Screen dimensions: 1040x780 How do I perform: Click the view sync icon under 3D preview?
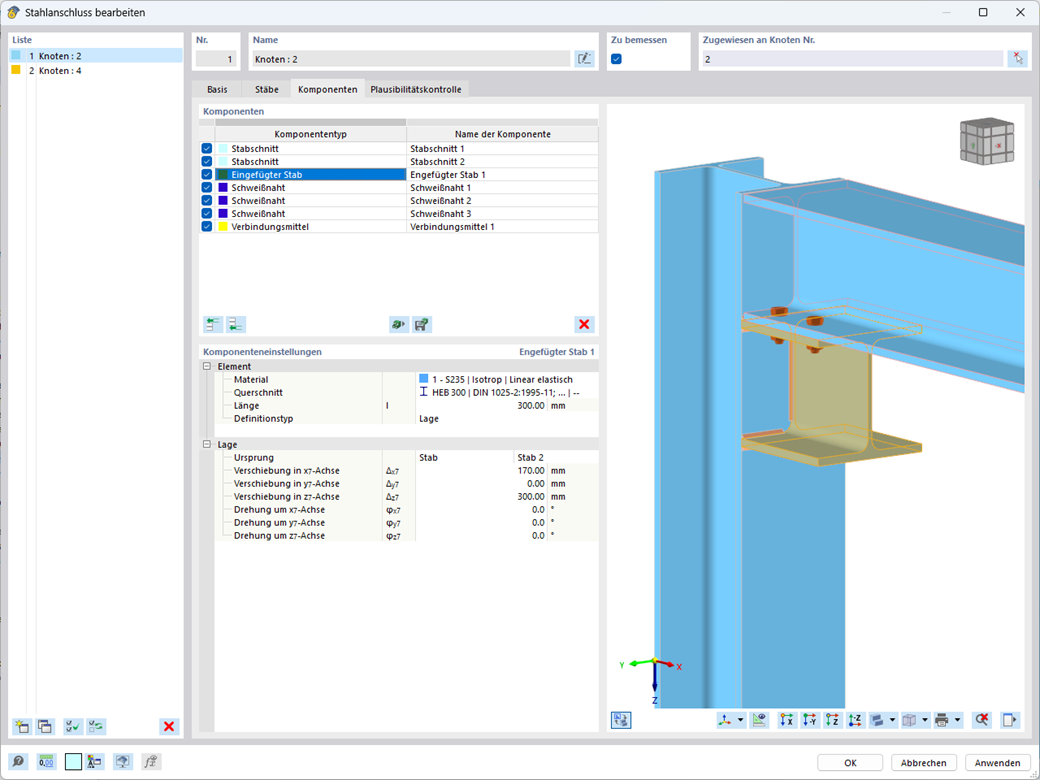pos(621,720)
